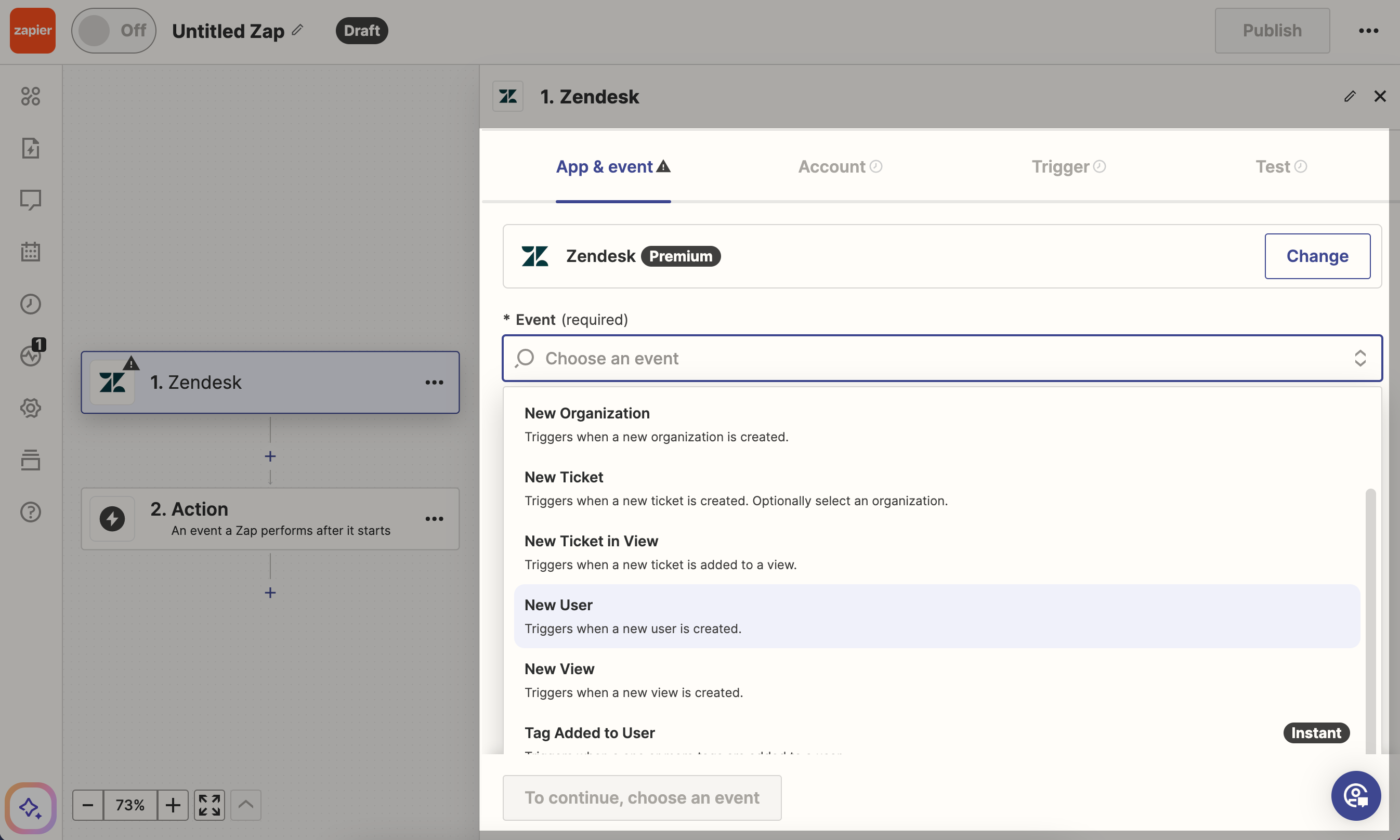1400x840 pixels.
Task: Open the history clock icon in sidebar
Action: pos(31,304)
